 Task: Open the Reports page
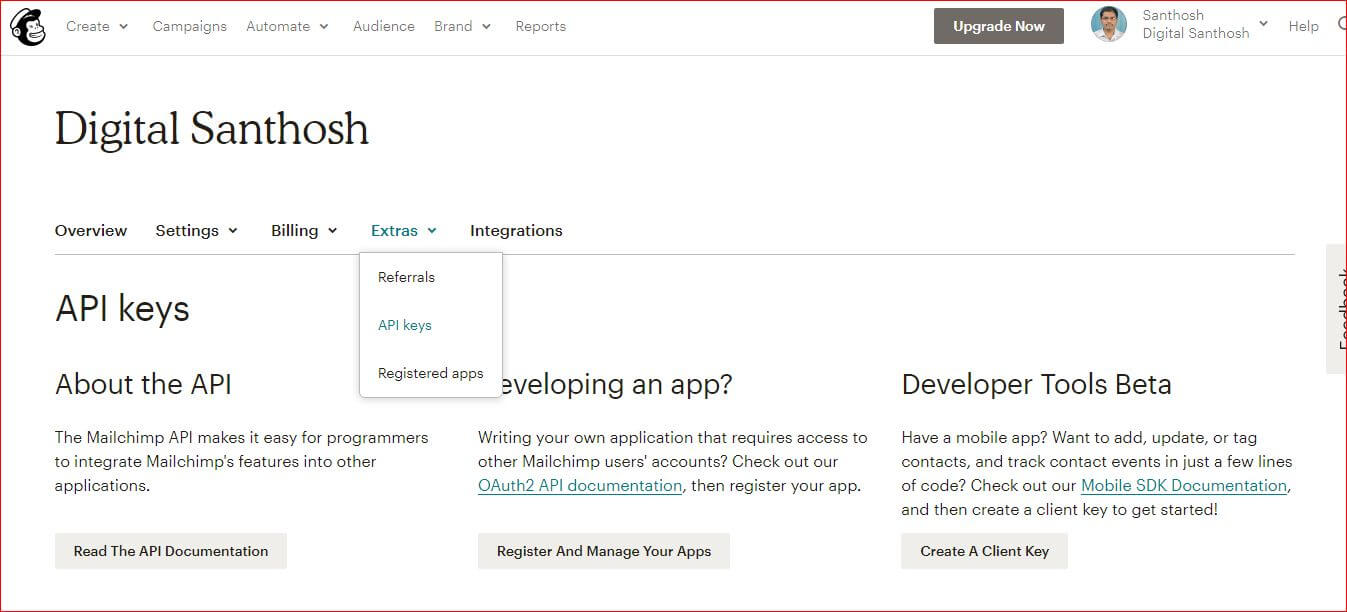540,26
